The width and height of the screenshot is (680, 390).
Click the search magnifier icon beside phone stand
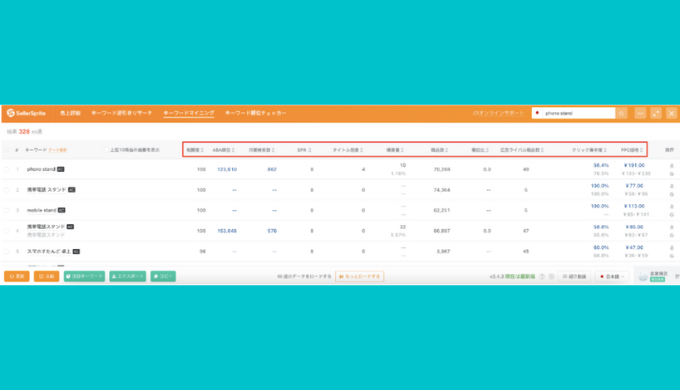(x=621, y=113)
